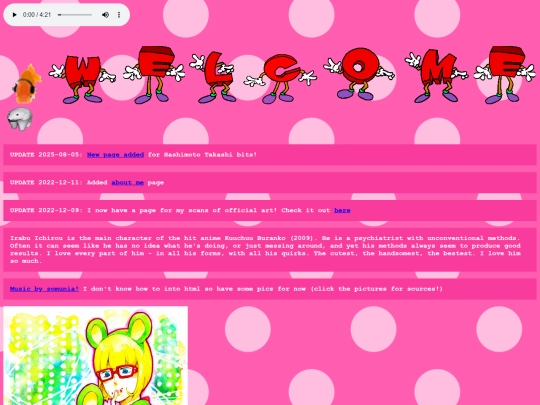
Task: Open audio player more options menu
Action: coord(119,15)
